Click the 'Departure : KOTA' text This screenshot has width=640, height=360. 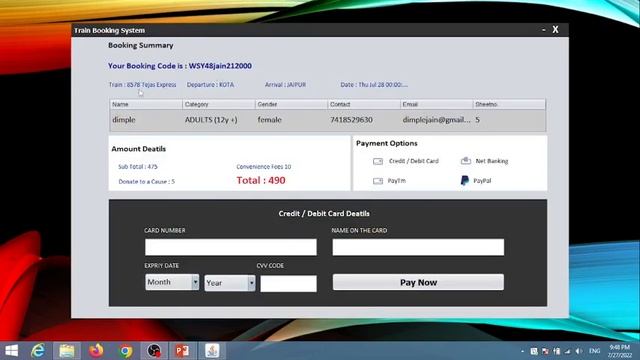pyautogui.click(x=211, y=85)
